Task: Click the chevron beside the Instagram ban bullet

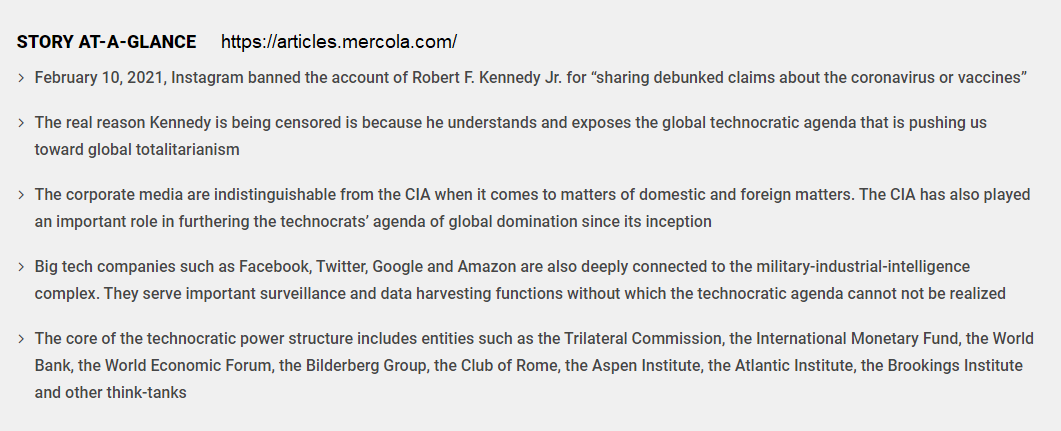Action: (x=22, y=78)
